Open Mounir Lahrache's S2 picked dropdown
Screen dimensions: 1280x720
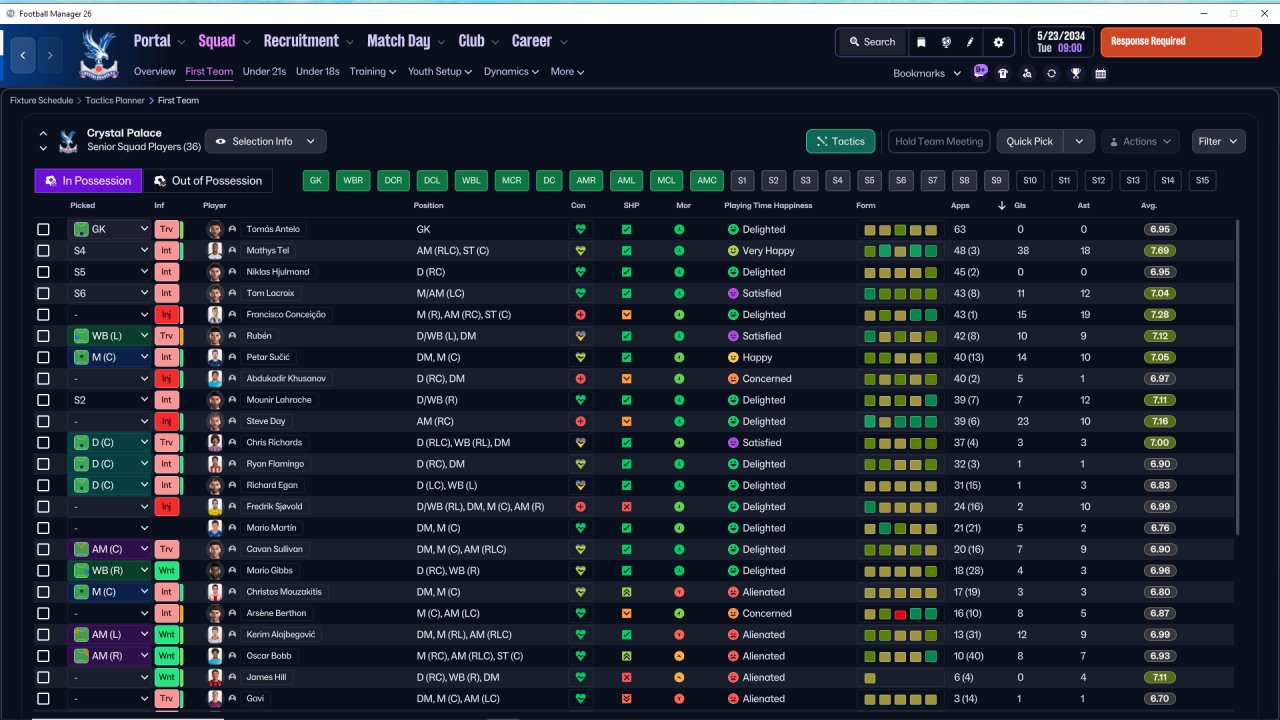109,400
